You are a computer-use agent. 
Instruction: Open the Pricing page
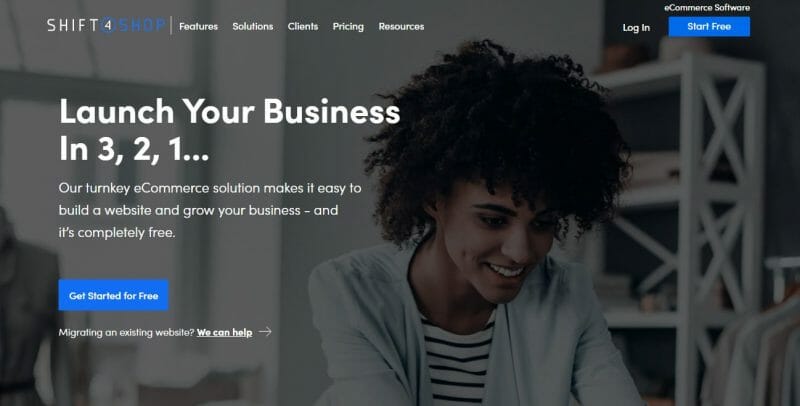coord(348,27)
